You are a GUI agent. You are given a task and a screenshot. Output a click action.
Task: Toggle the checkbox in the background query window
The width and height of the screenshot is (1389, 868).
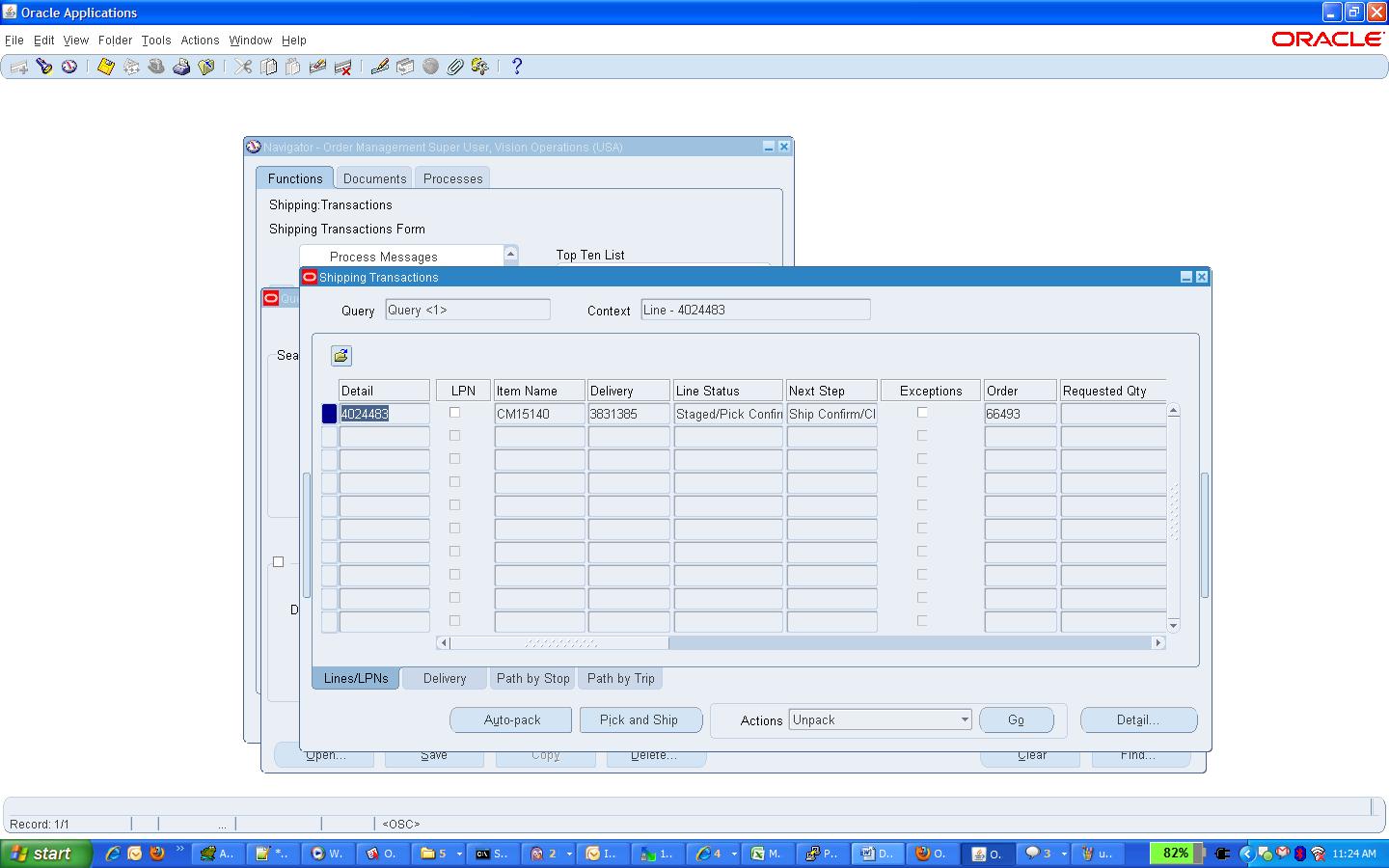(x=279, y=562)
